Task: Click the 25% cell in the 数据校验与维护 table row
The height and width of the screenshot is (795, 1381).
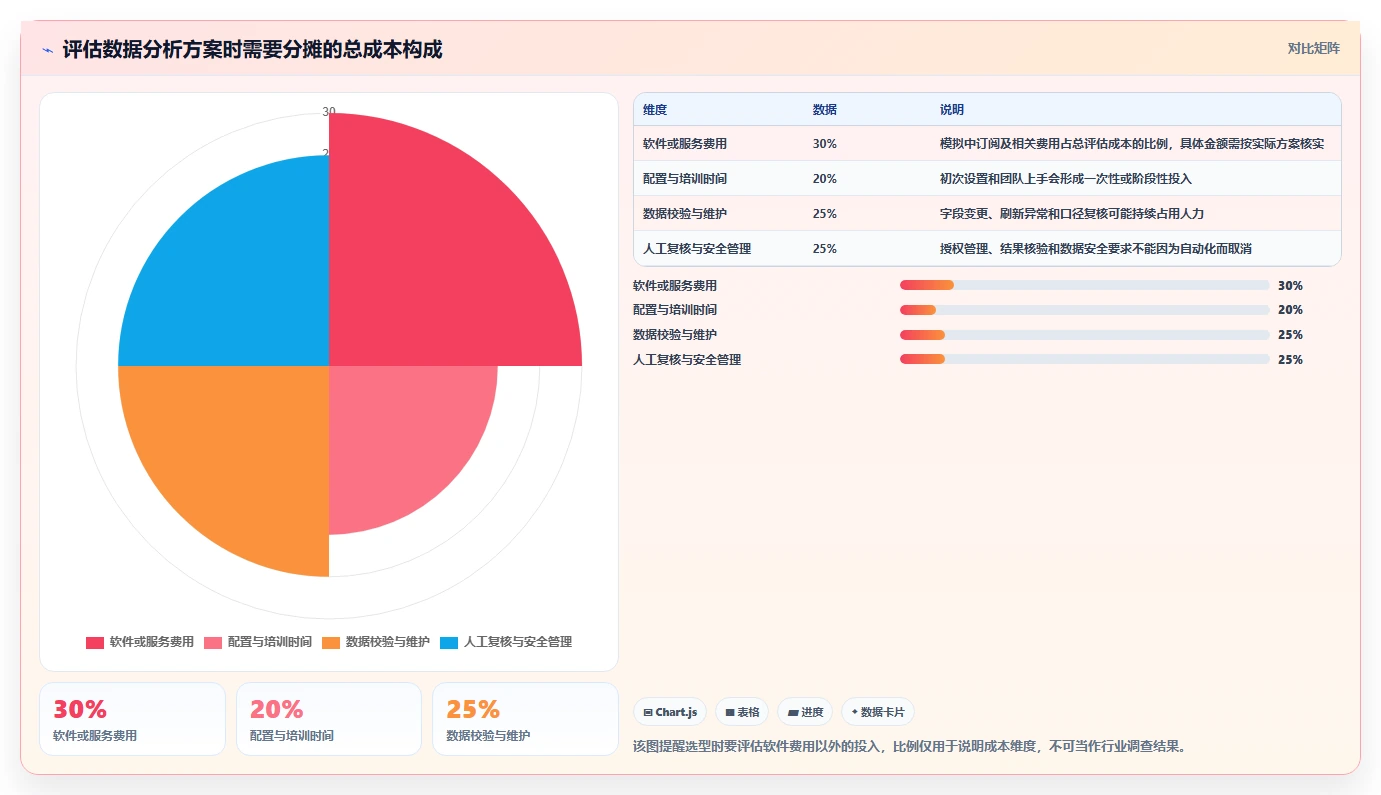Action: 825,214
